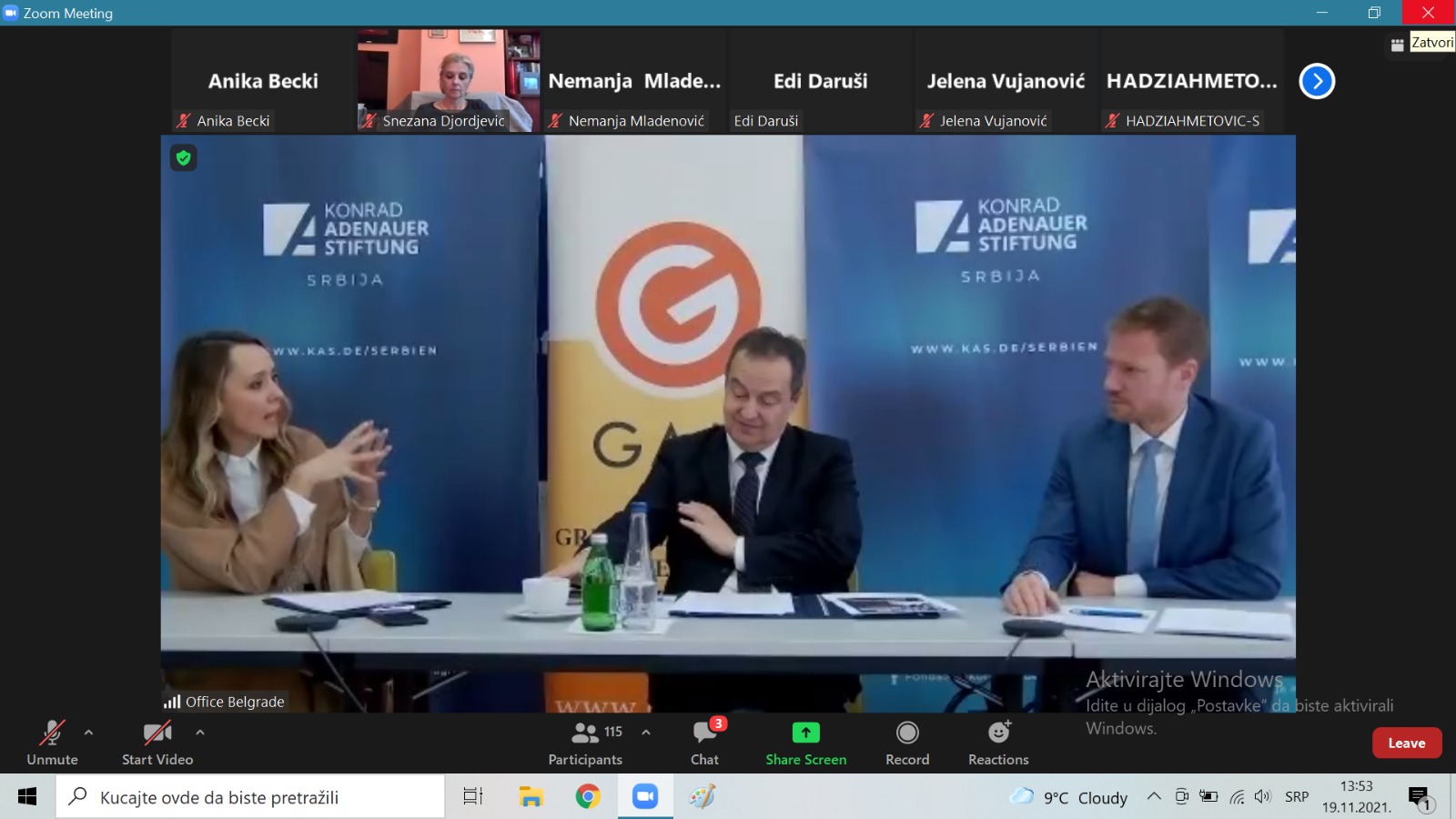Show hidden system tray icons
Screen dimensions: 1456x819
point(1154,796)
